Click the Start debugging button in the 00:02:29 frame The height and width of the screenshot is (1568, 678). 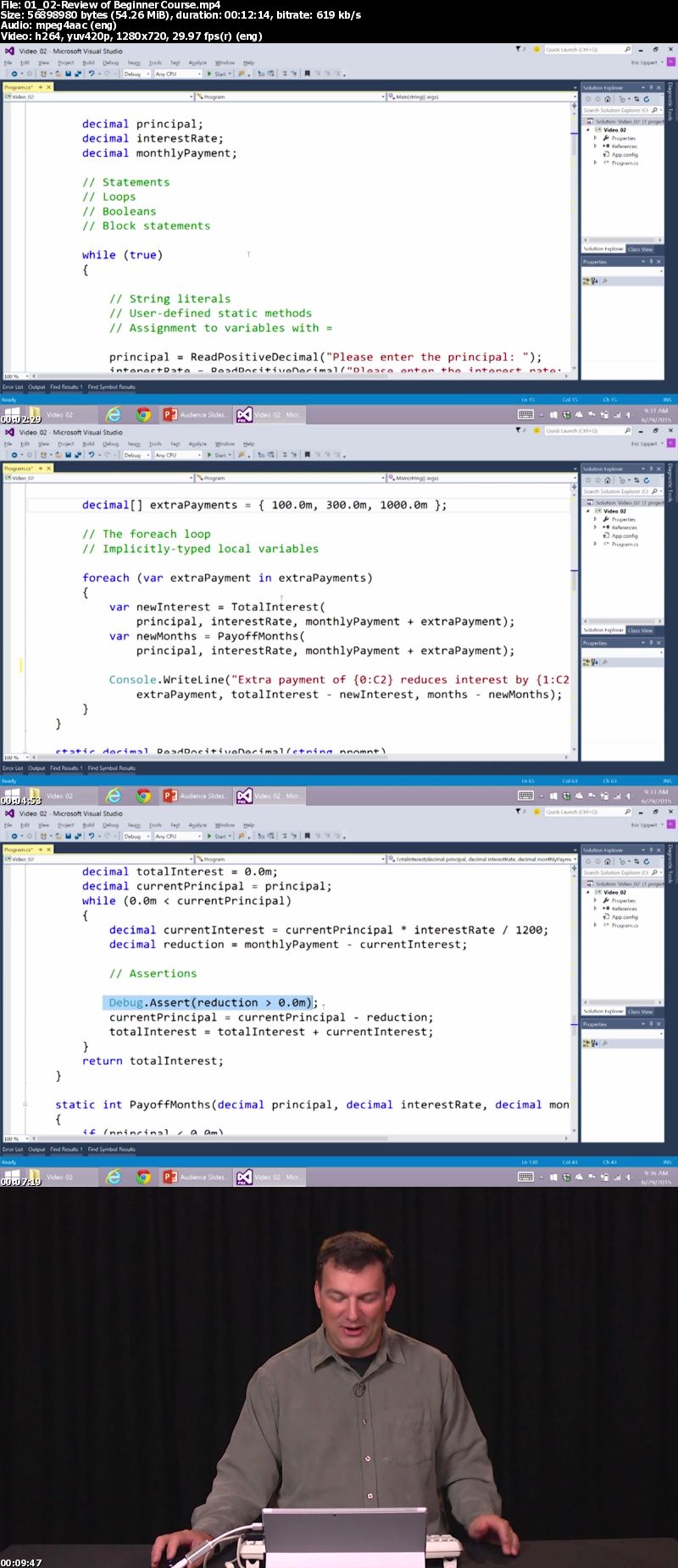218,74
